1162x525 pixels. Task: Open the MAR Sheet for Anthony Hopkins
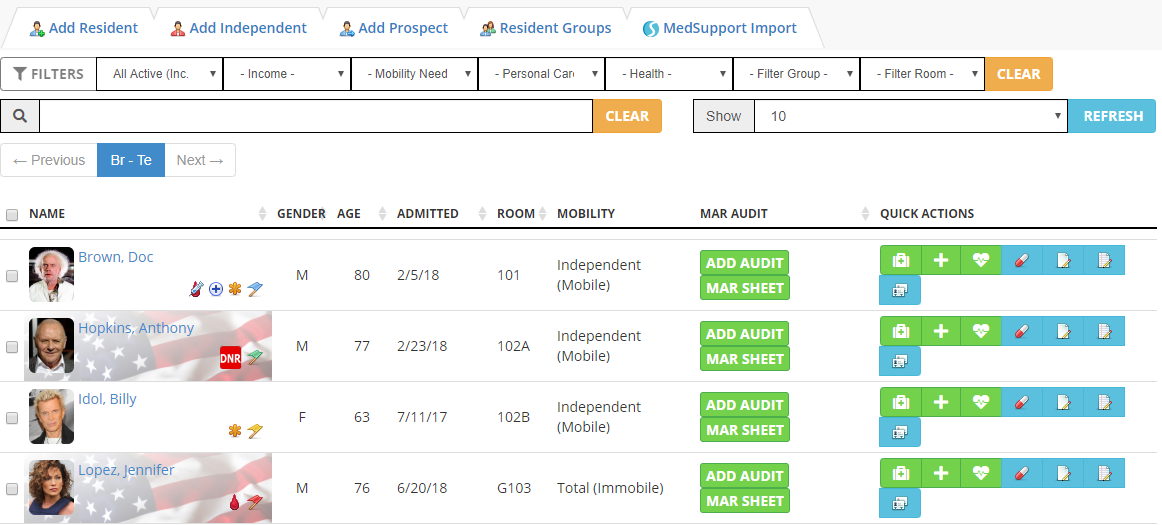click(745, 359)
